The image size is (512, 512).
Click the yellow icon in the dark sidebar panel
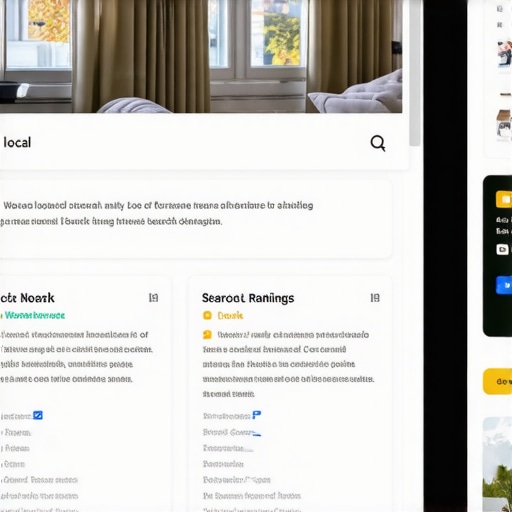(x=504, y=199)
